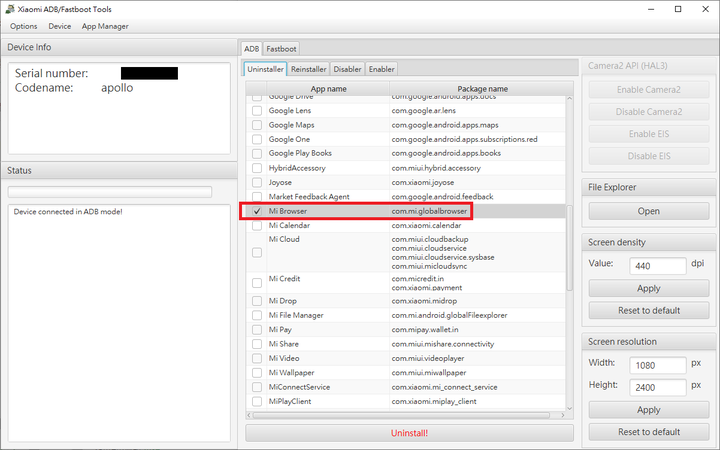Check the Mi Wallpaper checkbox
This screenshot has width=720, height=450.
(257, 373)
